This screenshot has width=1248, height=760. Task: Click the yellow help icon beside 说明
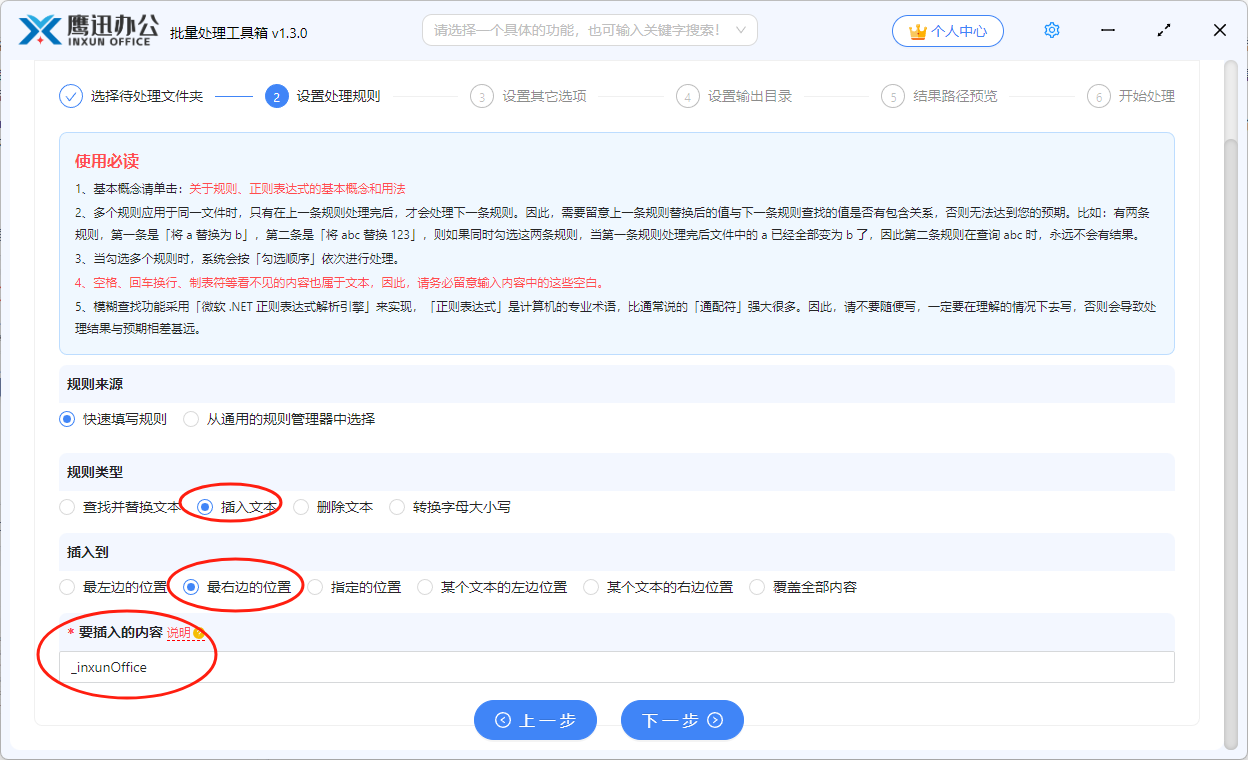[199, 633]
